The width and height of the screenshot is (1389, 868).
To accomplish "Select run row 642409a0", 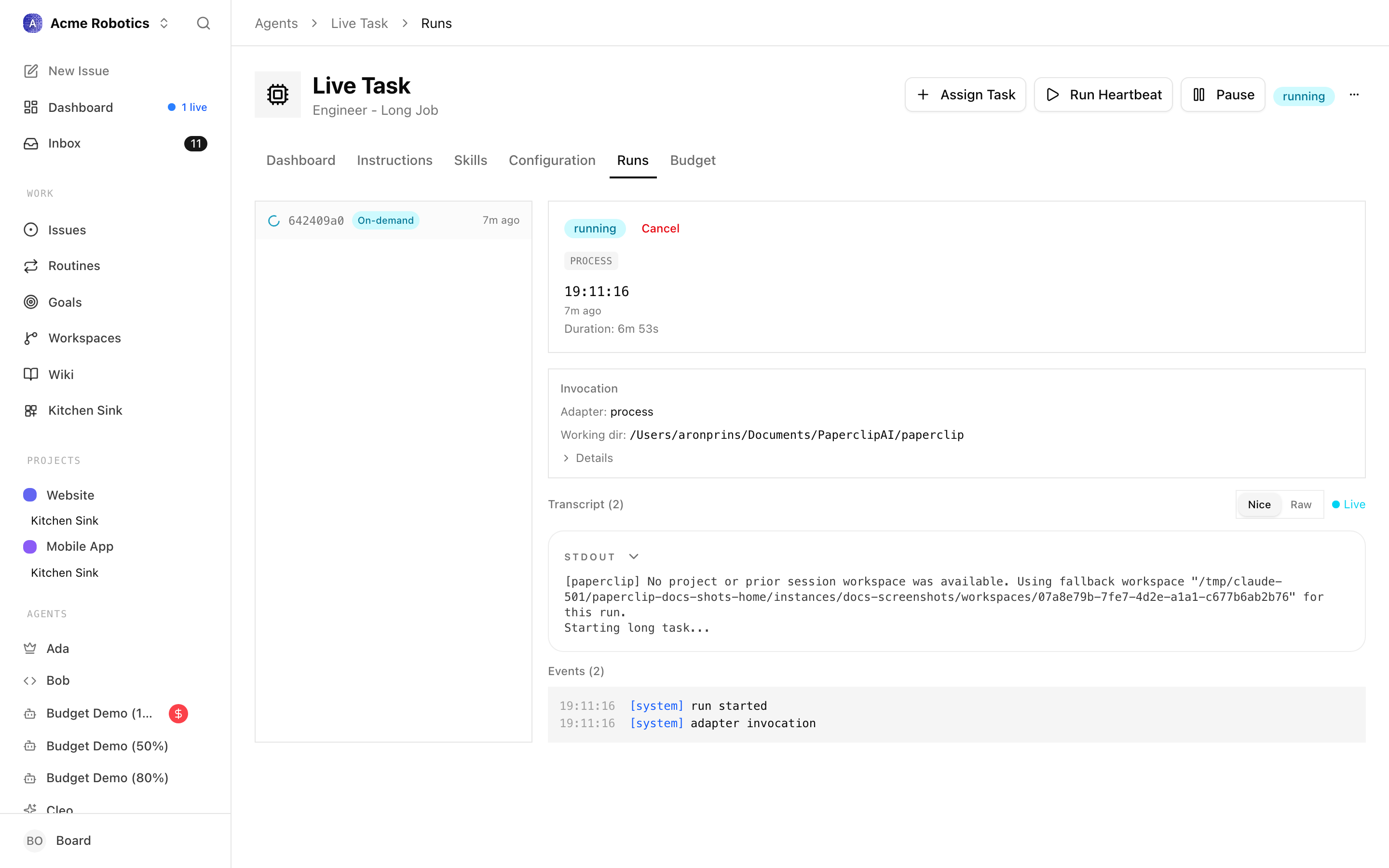I will coord(394,220).
